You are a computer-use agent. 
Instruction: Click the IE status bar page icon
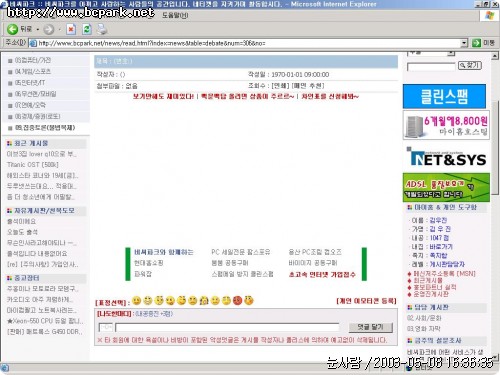coord(5,368)
